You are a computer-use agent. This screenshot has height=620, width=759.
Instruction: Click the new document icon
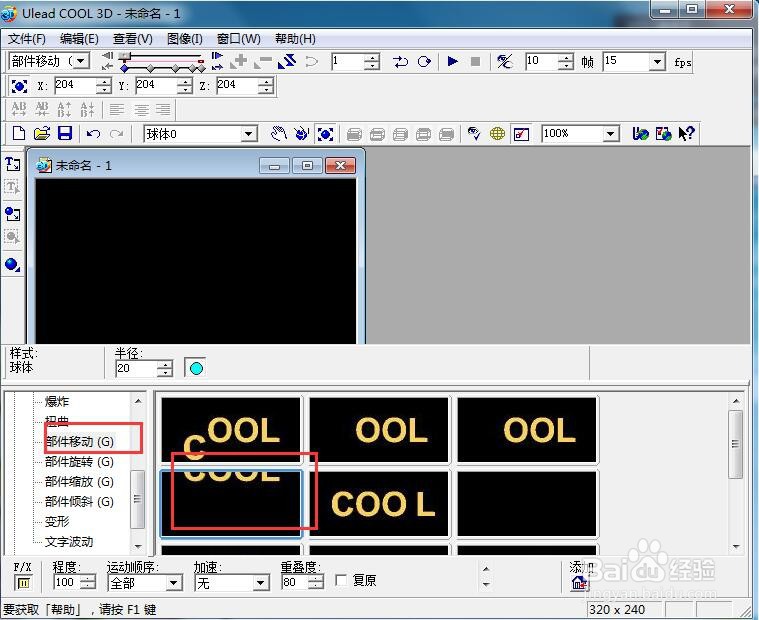click(x=18, y=133)
